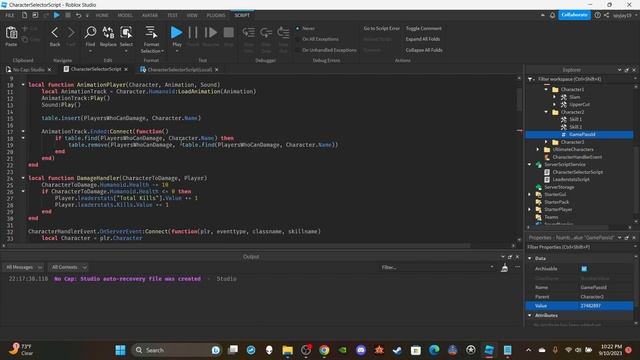The height and width of the screenshot is (360, 640).
Task: Collapse the Character2 folder
Action: (546, 112)
